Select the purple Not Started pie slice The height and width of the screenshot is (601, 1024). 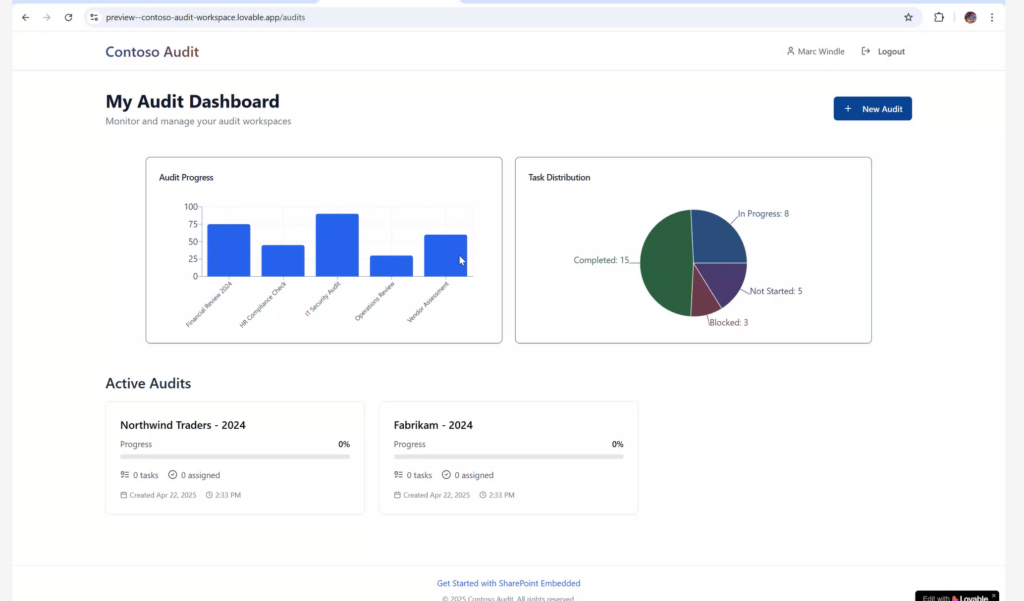tap(725, 280)
